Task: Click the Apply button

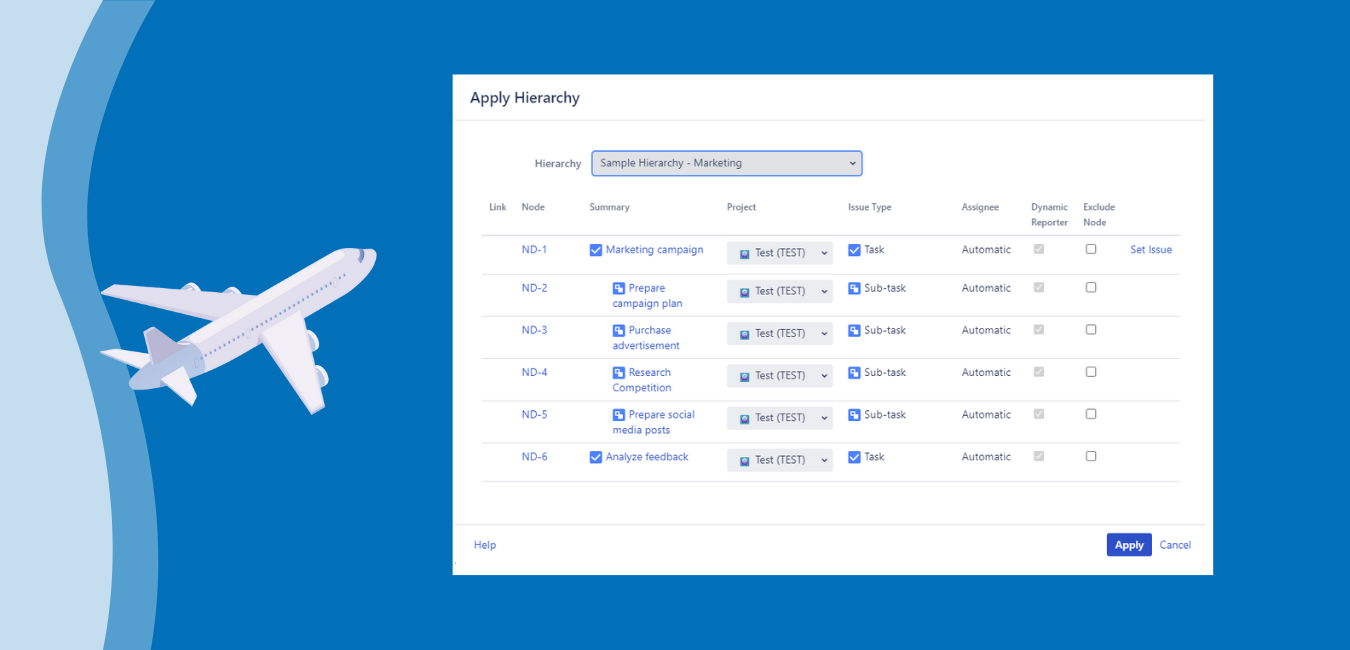Action: coord(1129,544)
